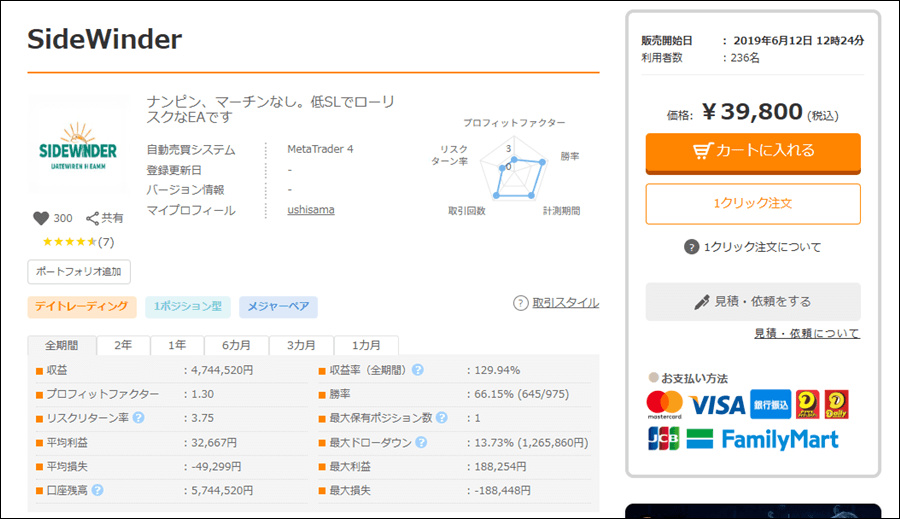Click the share icon
This screenshot has width=900, height=519.
(x=92, y=218)
